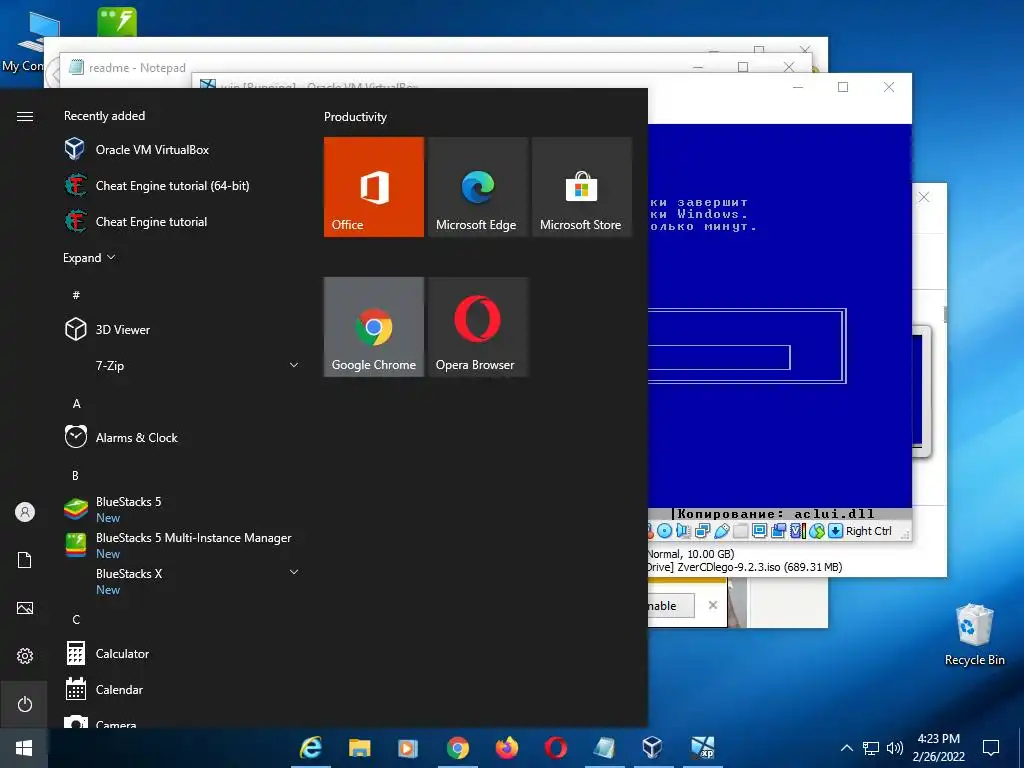
Task: Open the user account icon in Start
Action: coord(25,512)
